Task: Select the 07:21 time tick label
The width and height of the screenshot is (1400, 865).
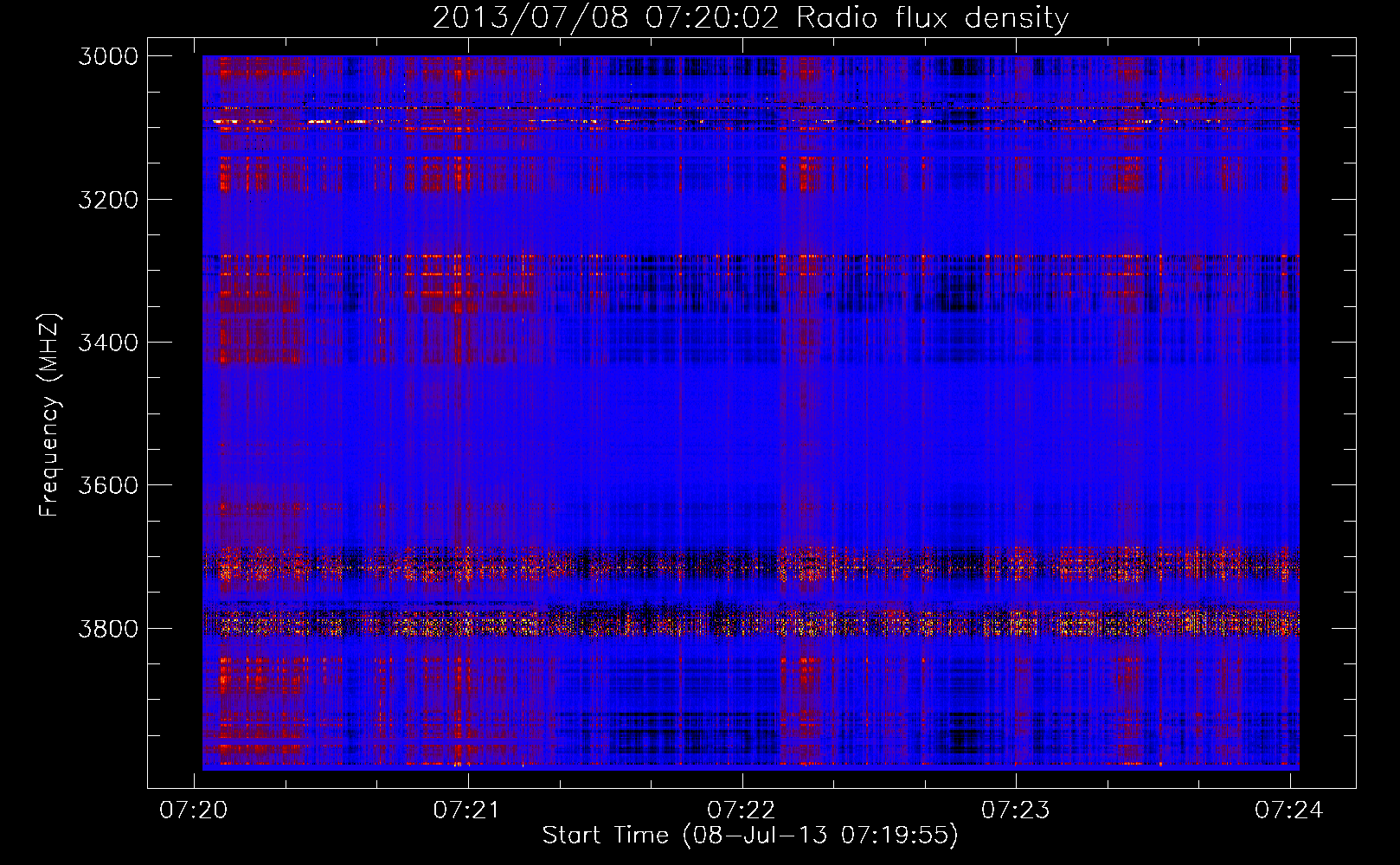Action: 468,810
